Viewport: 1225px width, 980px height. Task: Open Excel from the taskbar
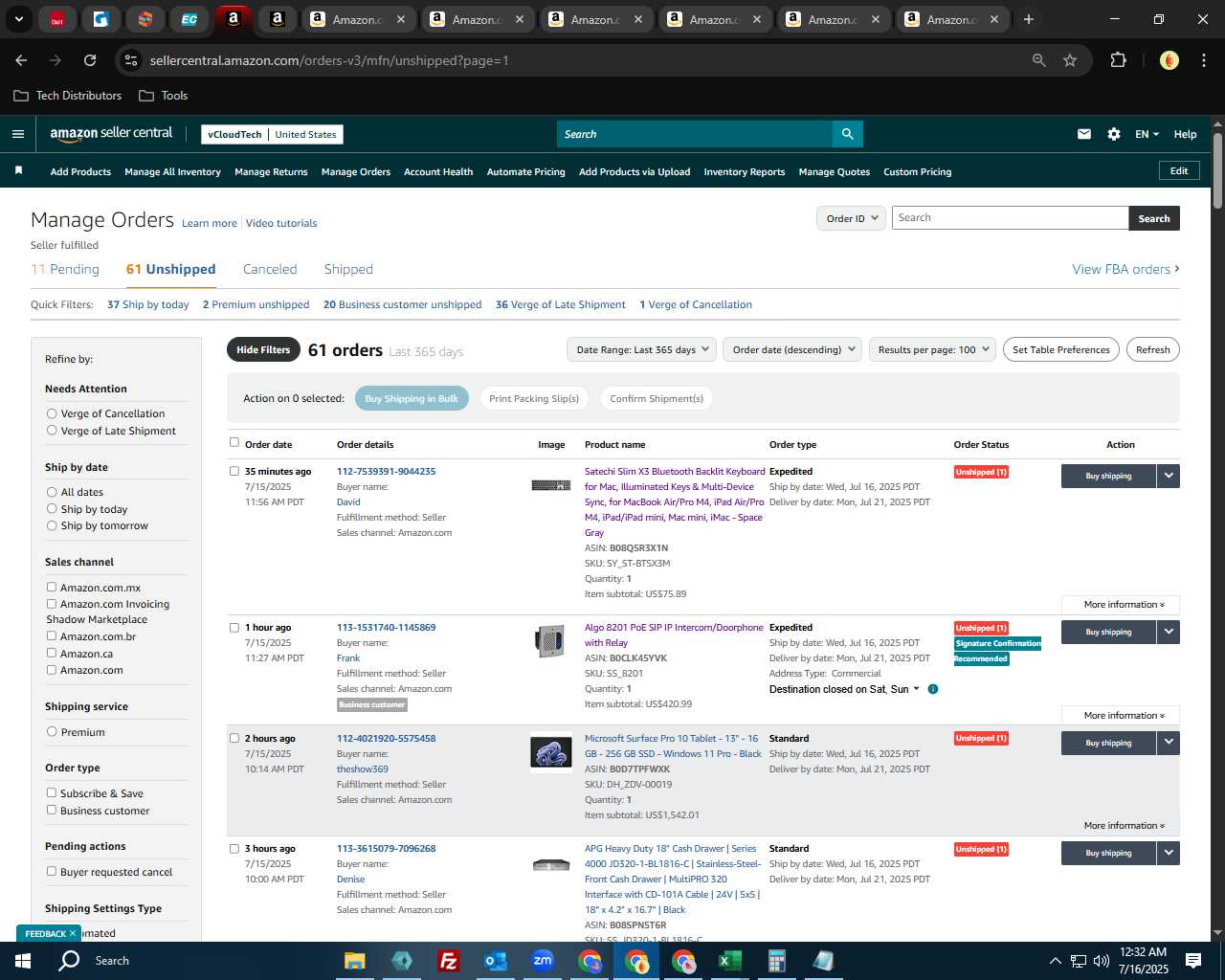[x=730, y=961]
